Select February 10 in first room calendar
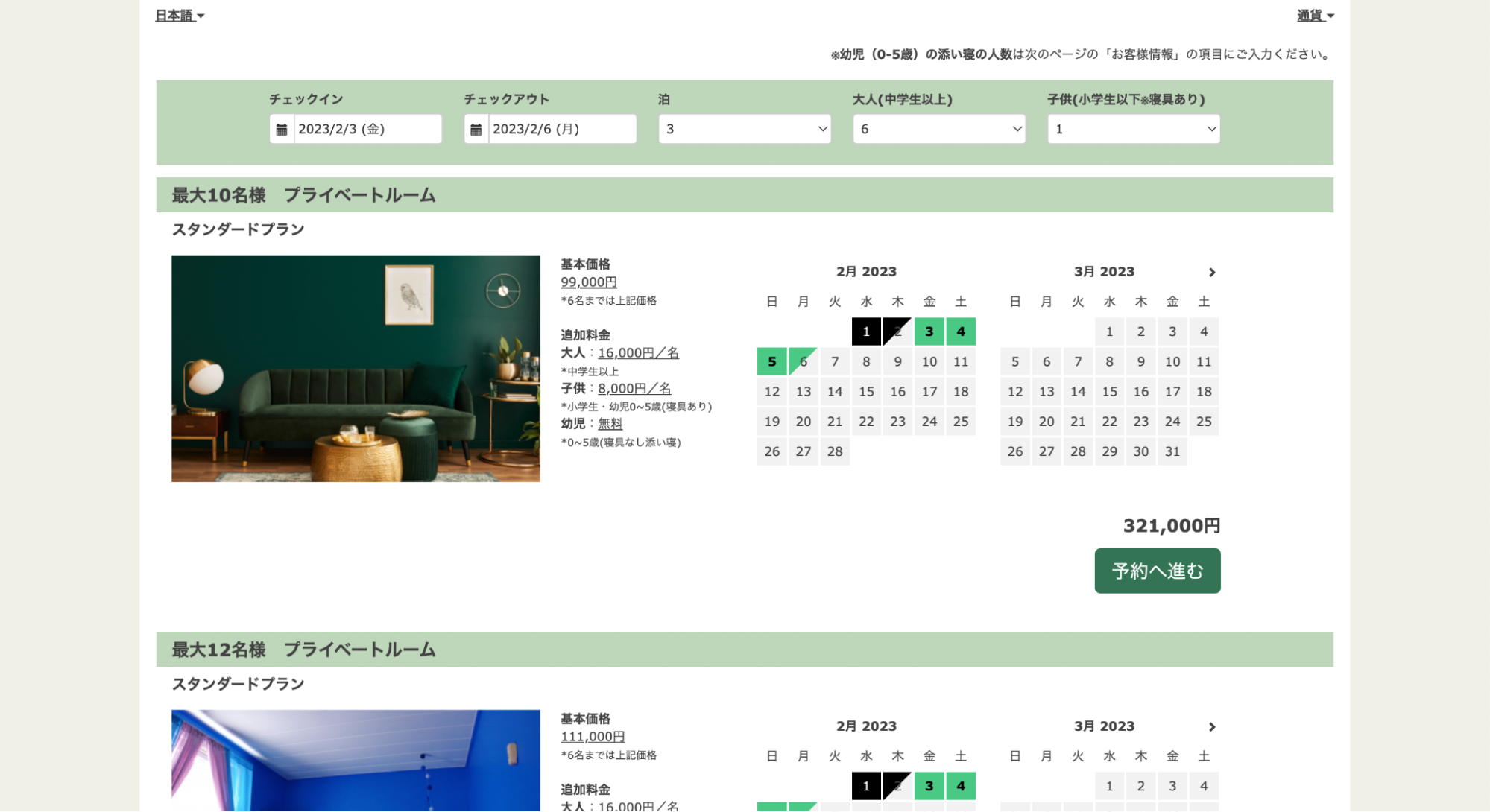 (929, 362)
